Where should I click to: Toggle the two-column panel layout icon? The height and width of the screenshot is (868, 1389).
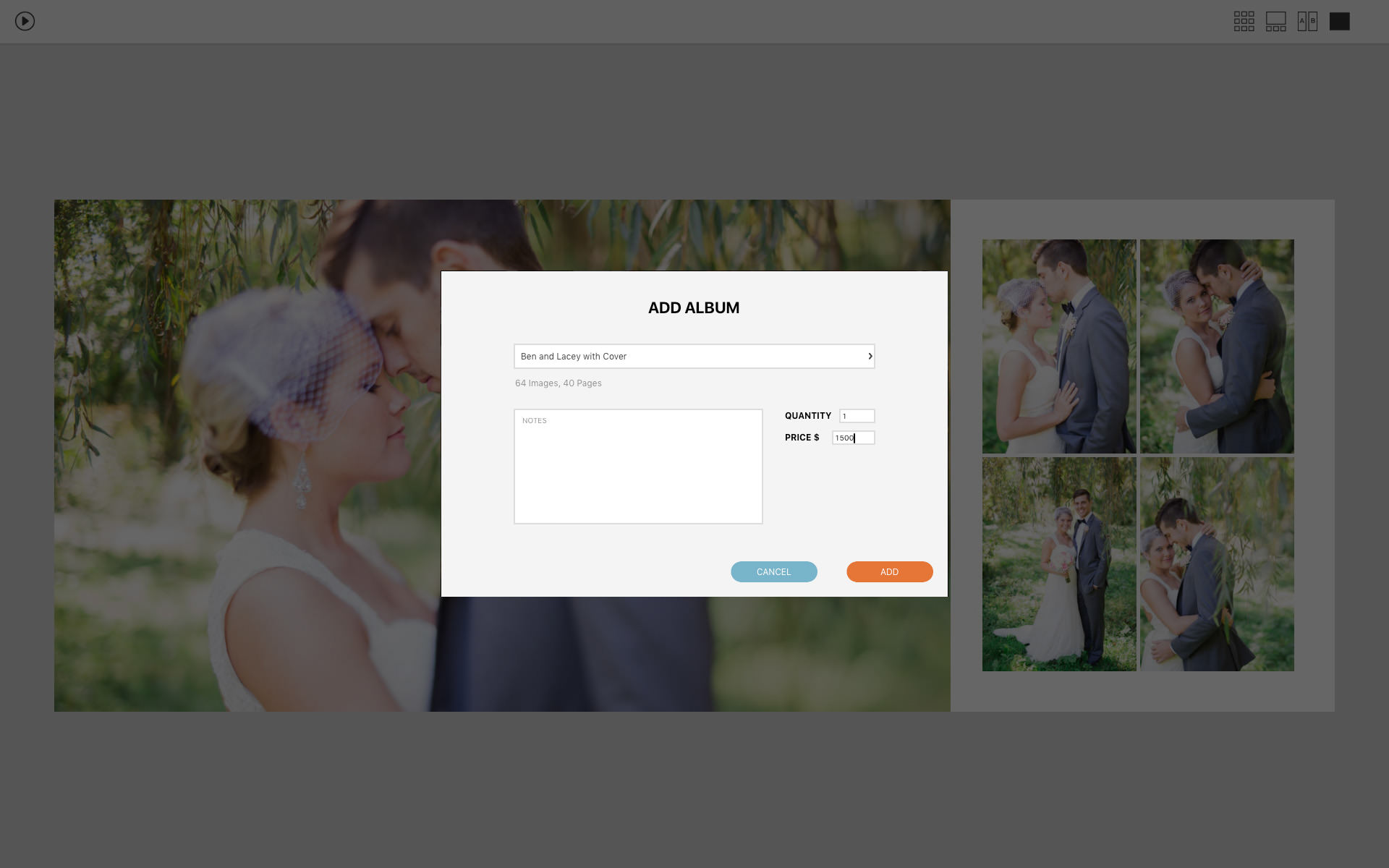click(1307, 21)
